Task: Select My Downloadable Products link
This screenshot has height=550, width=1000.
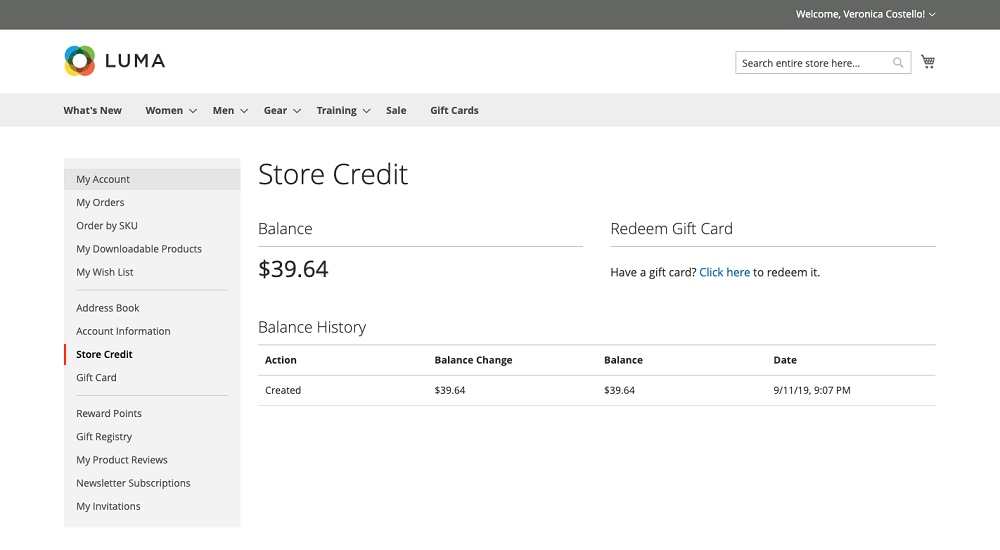Action: click(x=139, y=249)
